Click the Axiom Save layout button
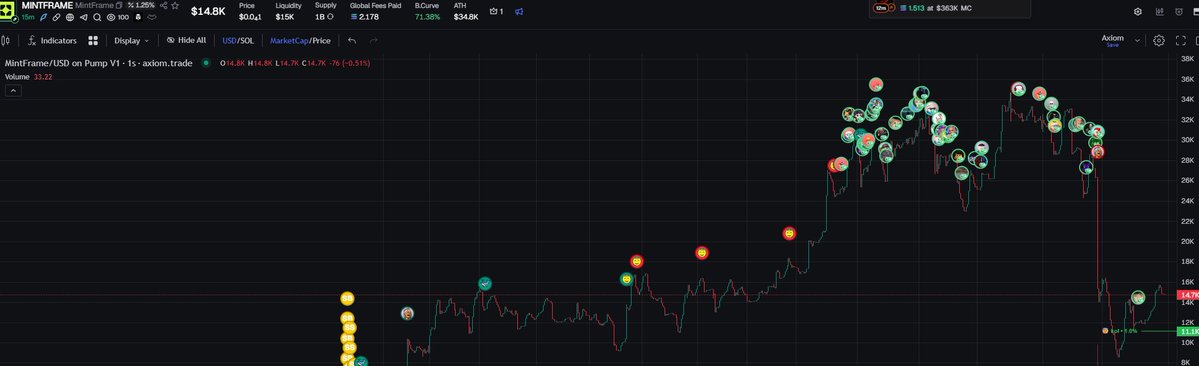1199x366 pixels. (x=1113, y=45)
